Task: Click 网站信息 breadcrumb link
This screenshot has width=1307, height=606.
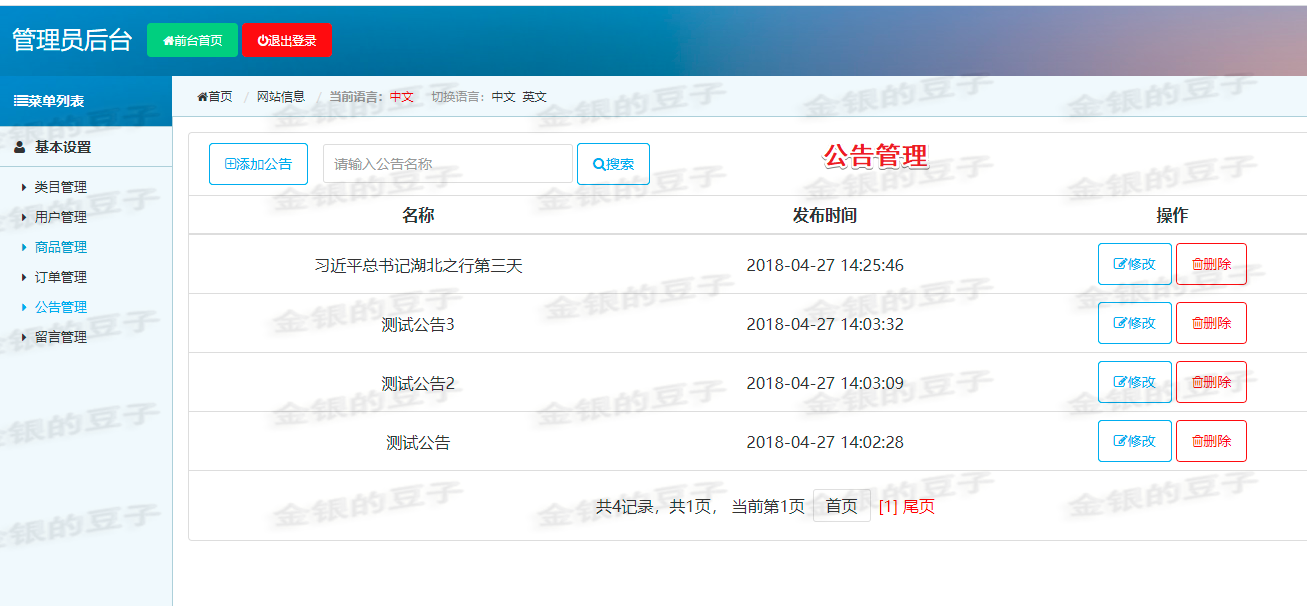Action: pyautogui.click(x=281, y=97)
